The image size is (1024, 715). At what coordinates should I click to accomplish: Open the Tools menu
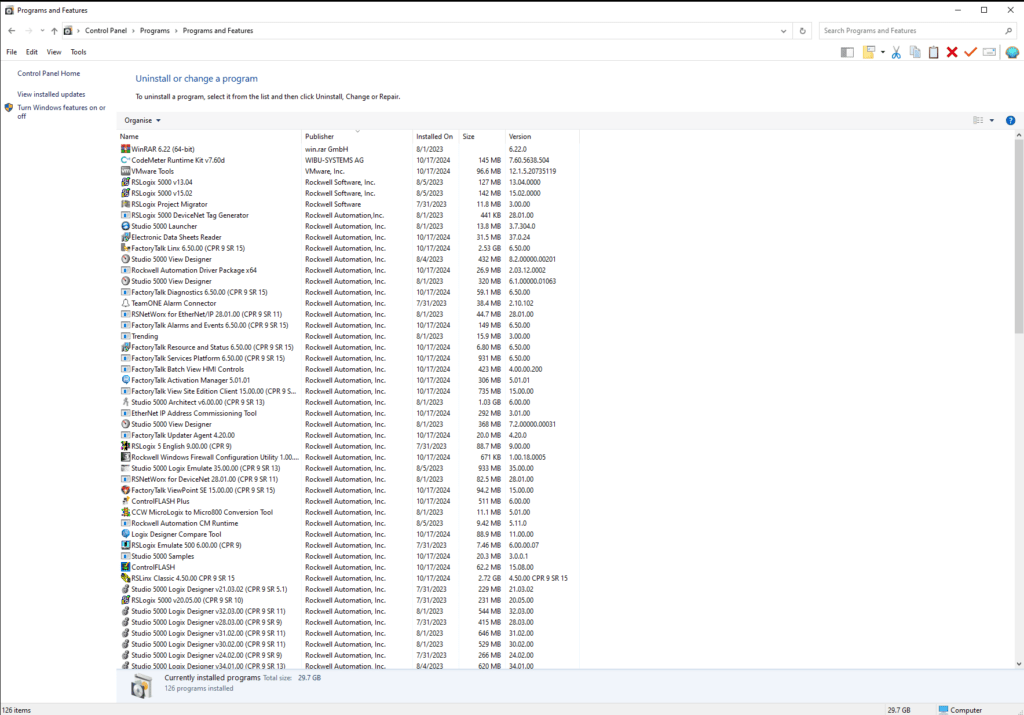[78, 52]
